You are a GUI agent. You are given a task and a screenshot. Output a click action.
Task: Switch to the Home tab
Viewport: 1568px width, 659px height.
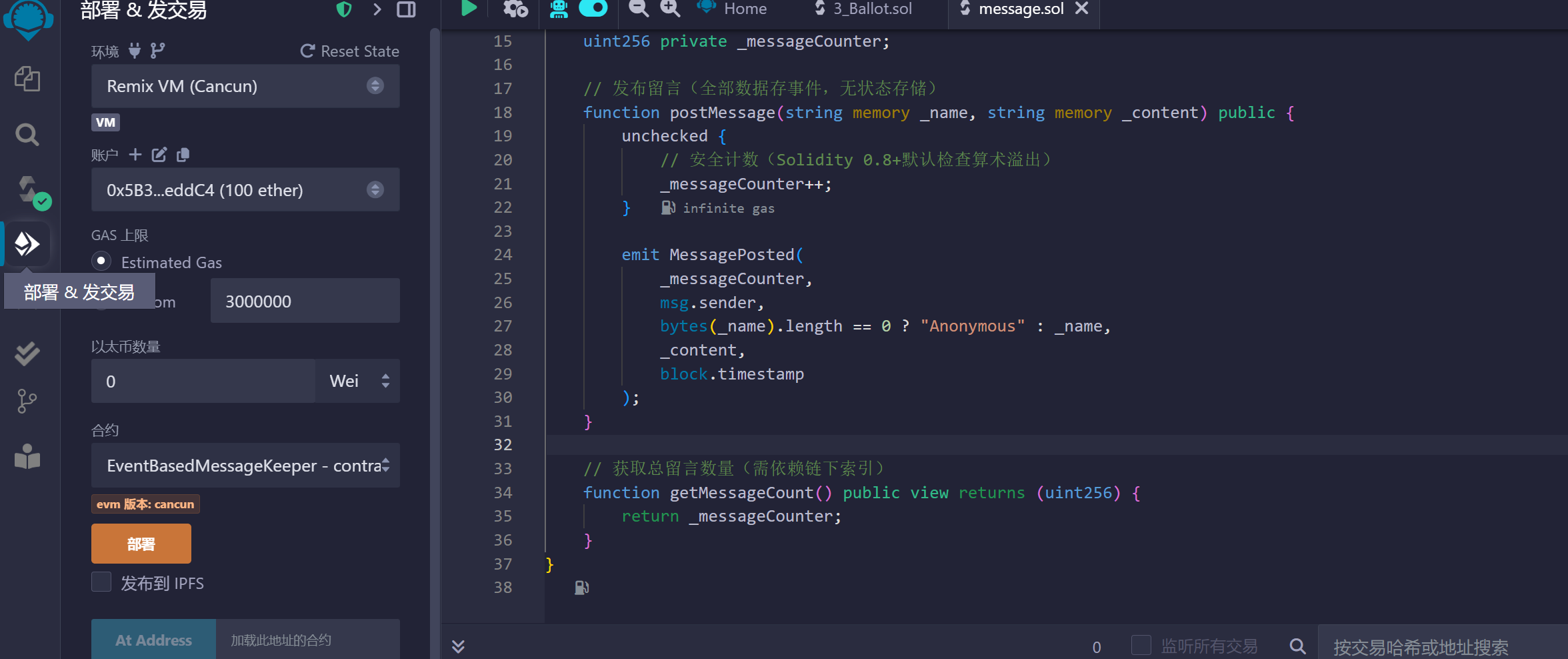click(x=745, y=9)
